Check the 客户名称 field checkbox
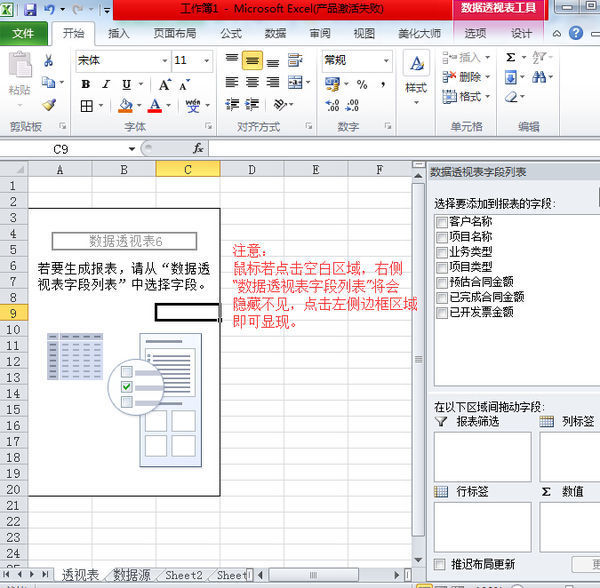The image size is (600, 588). (x=441, y=222)
